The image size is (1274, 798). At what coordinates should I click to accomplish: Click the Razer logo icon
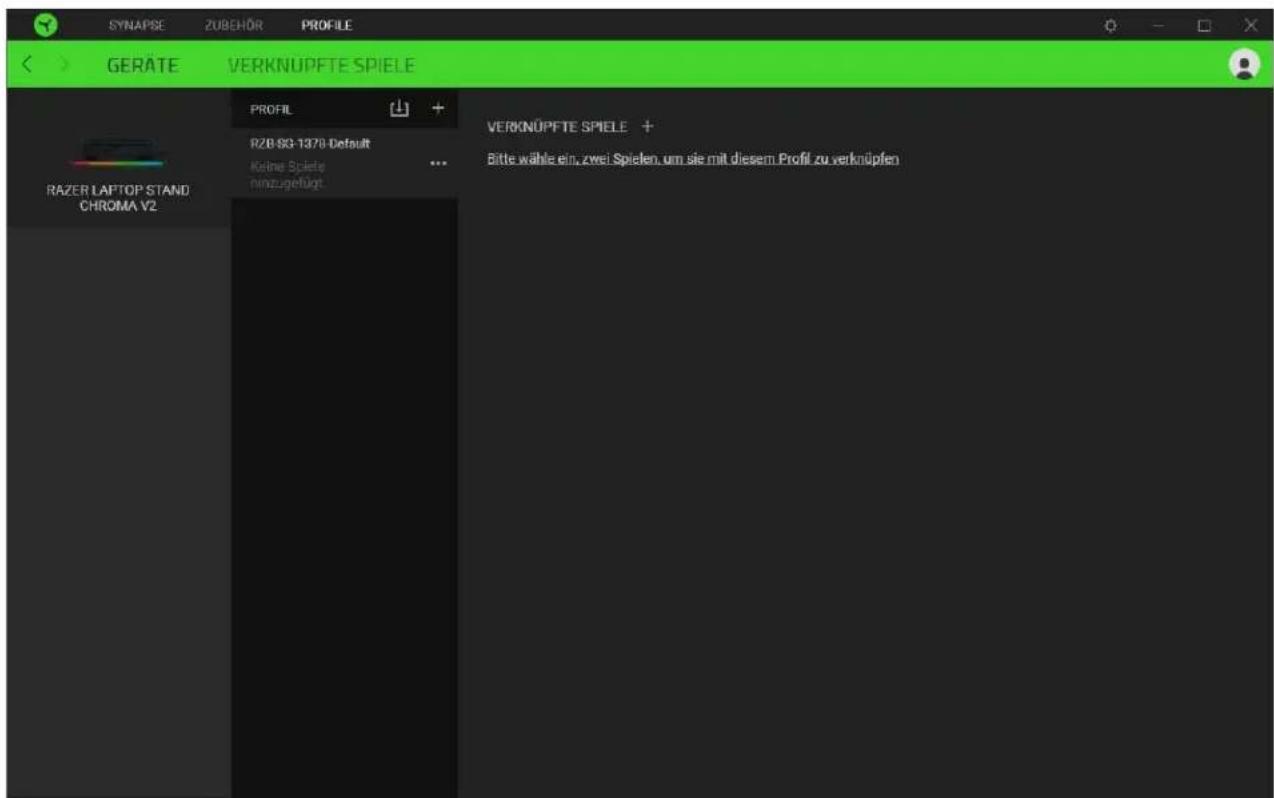[44, 22]
